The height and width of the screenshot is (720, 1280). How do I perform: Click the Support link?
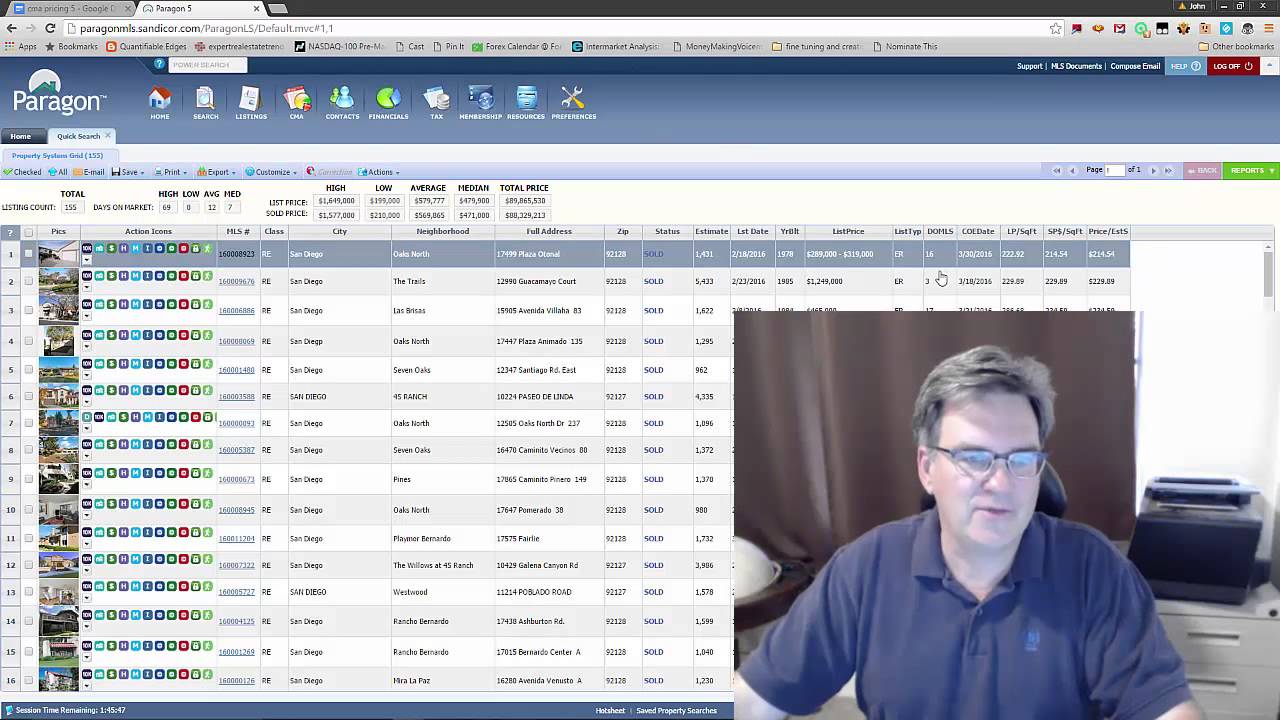[1029, 66]
